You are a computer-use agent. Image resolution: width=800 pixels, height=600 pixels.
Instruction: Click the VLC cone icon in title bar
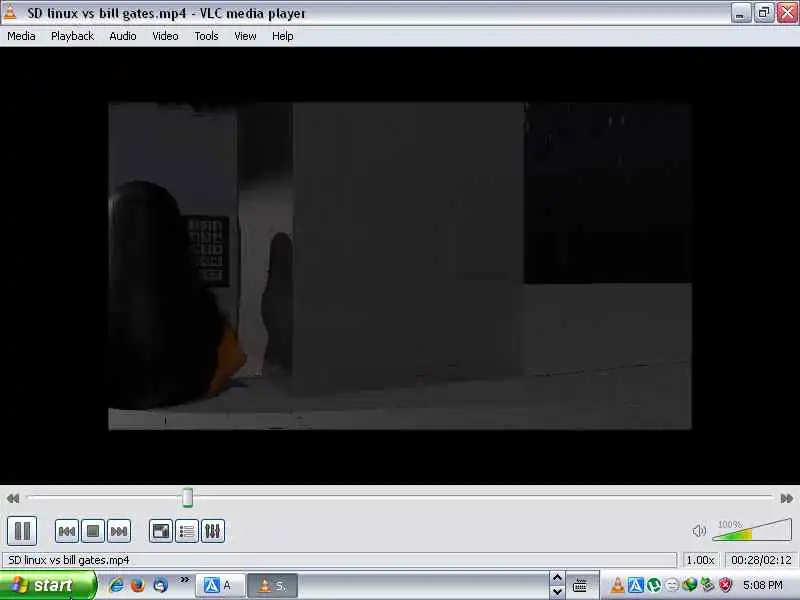coord(10,13)
